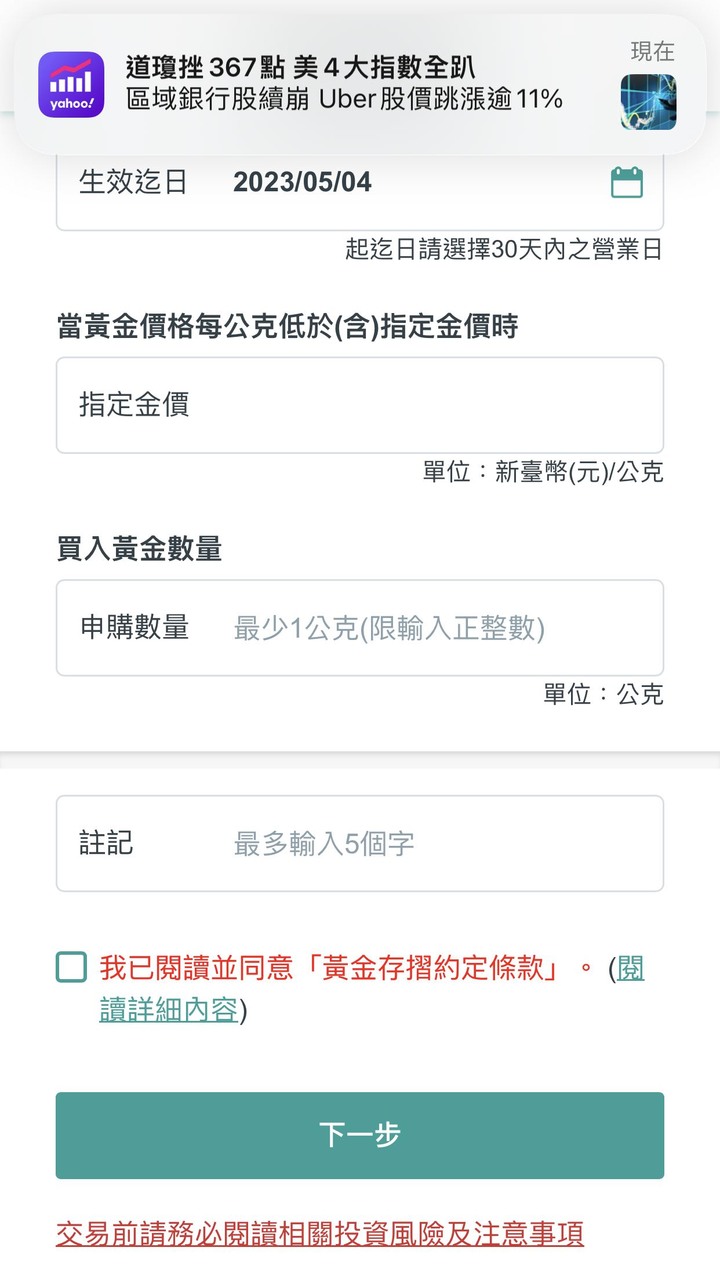720x1280 pixels.
Task: Check the 黃金存摺約定條款 agreement checkbox
Action: (x=71, y=968)
